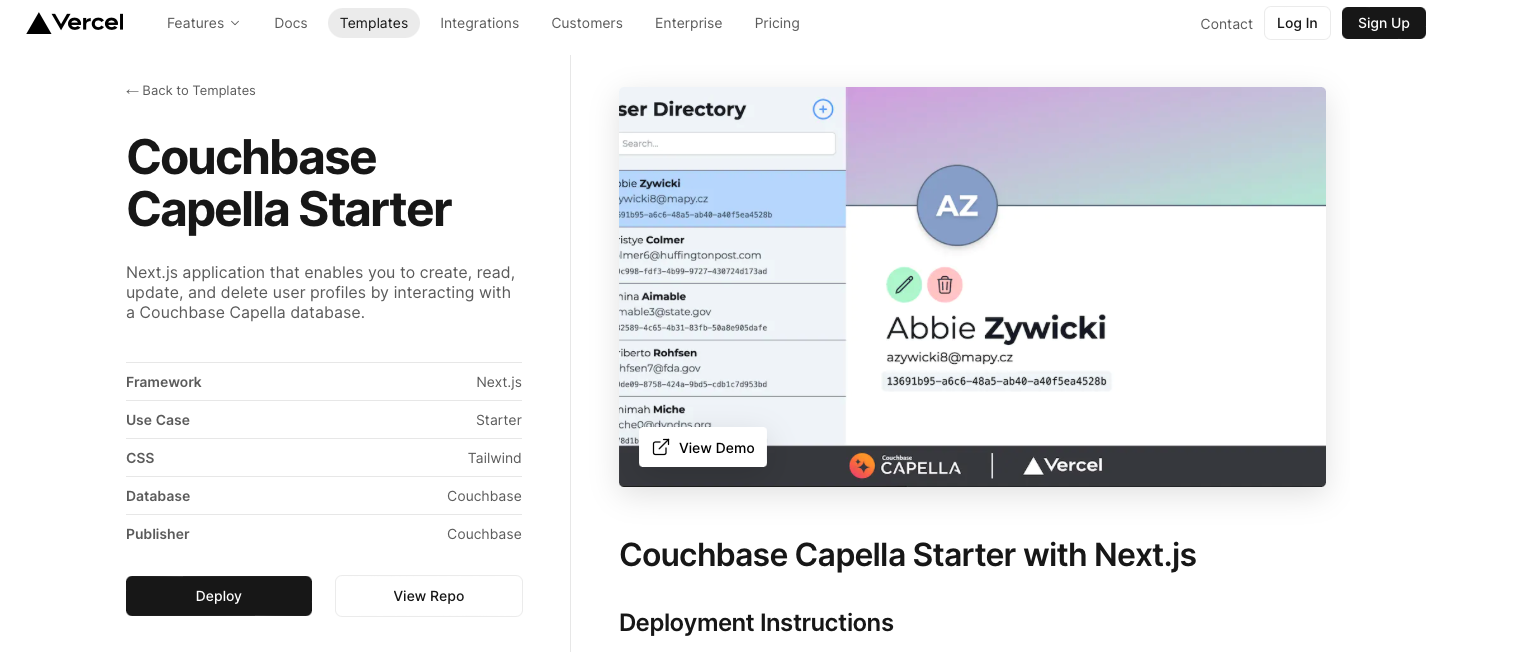
Task: Click the Vercel logo in the top navigation
Action: 74,22
